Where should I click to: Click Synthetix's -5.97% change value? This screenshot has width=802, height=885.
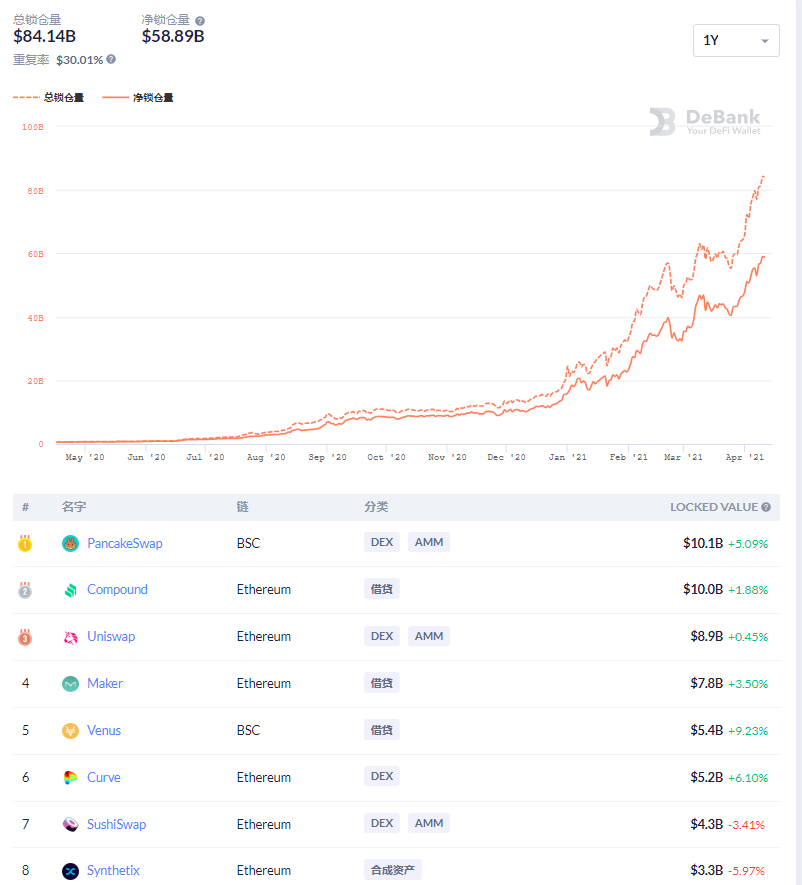pos(746,871)
